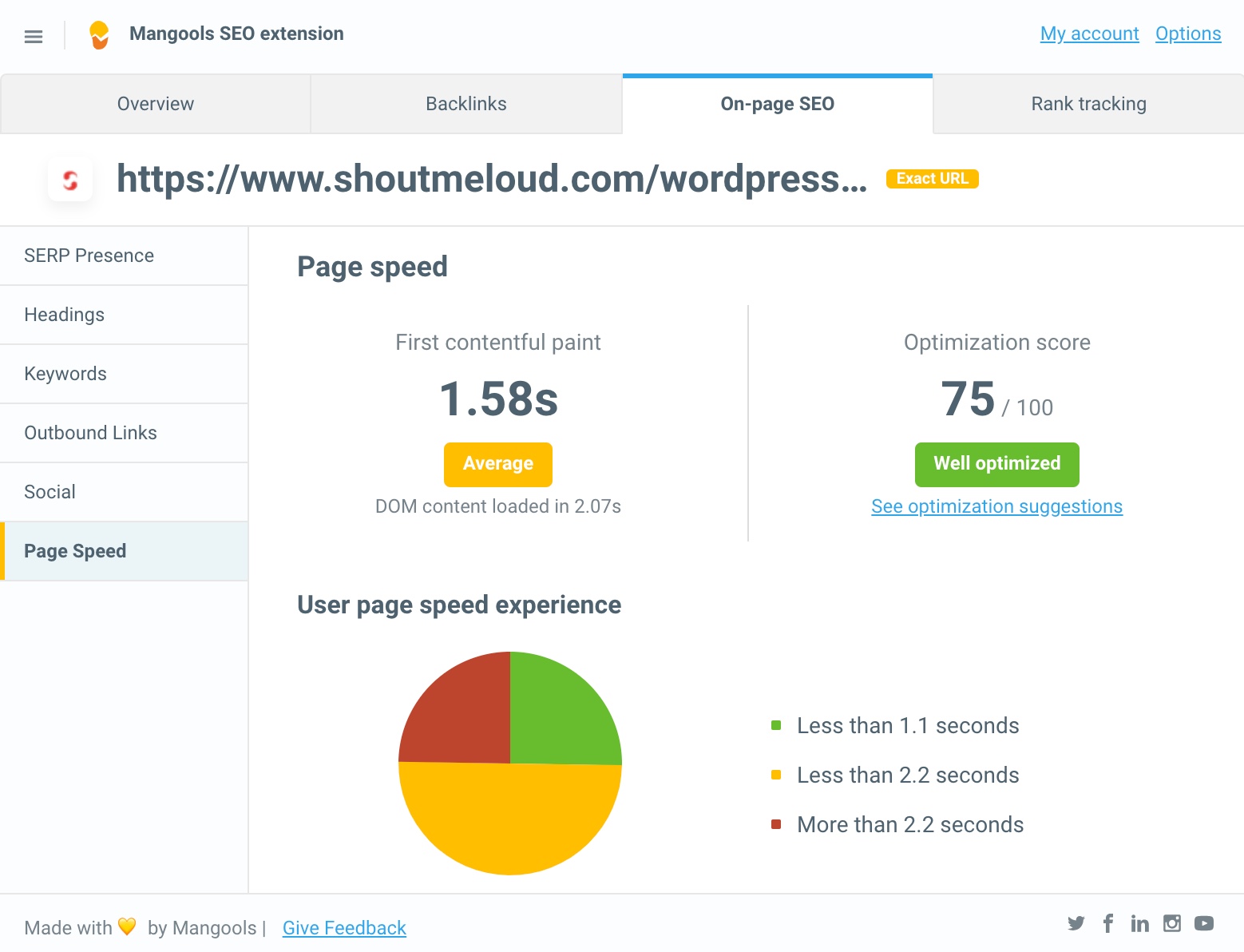
Task: Open Mangools YouTube channel icon
Action: (1204, 923)
